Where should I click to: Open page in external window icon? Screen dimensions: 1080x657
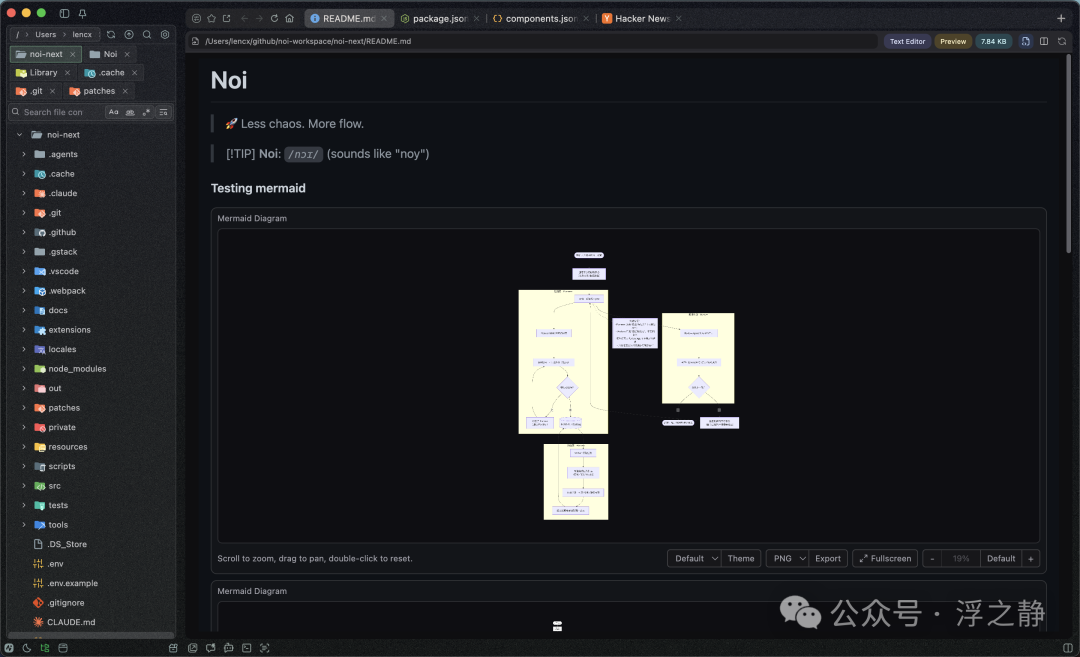(227, 19)
